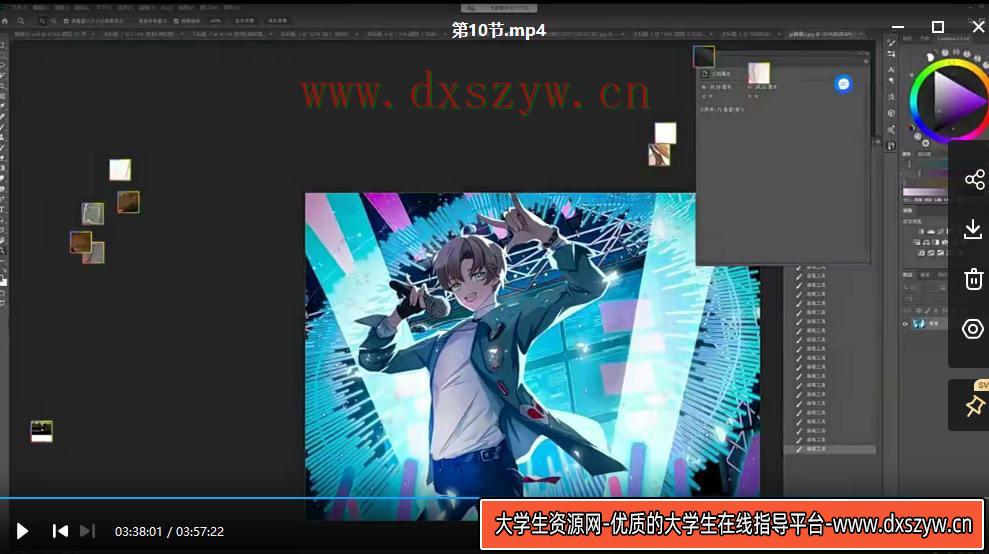989x554 pixels.
Task: Switch to the third document tab
Action: (231, 34)
